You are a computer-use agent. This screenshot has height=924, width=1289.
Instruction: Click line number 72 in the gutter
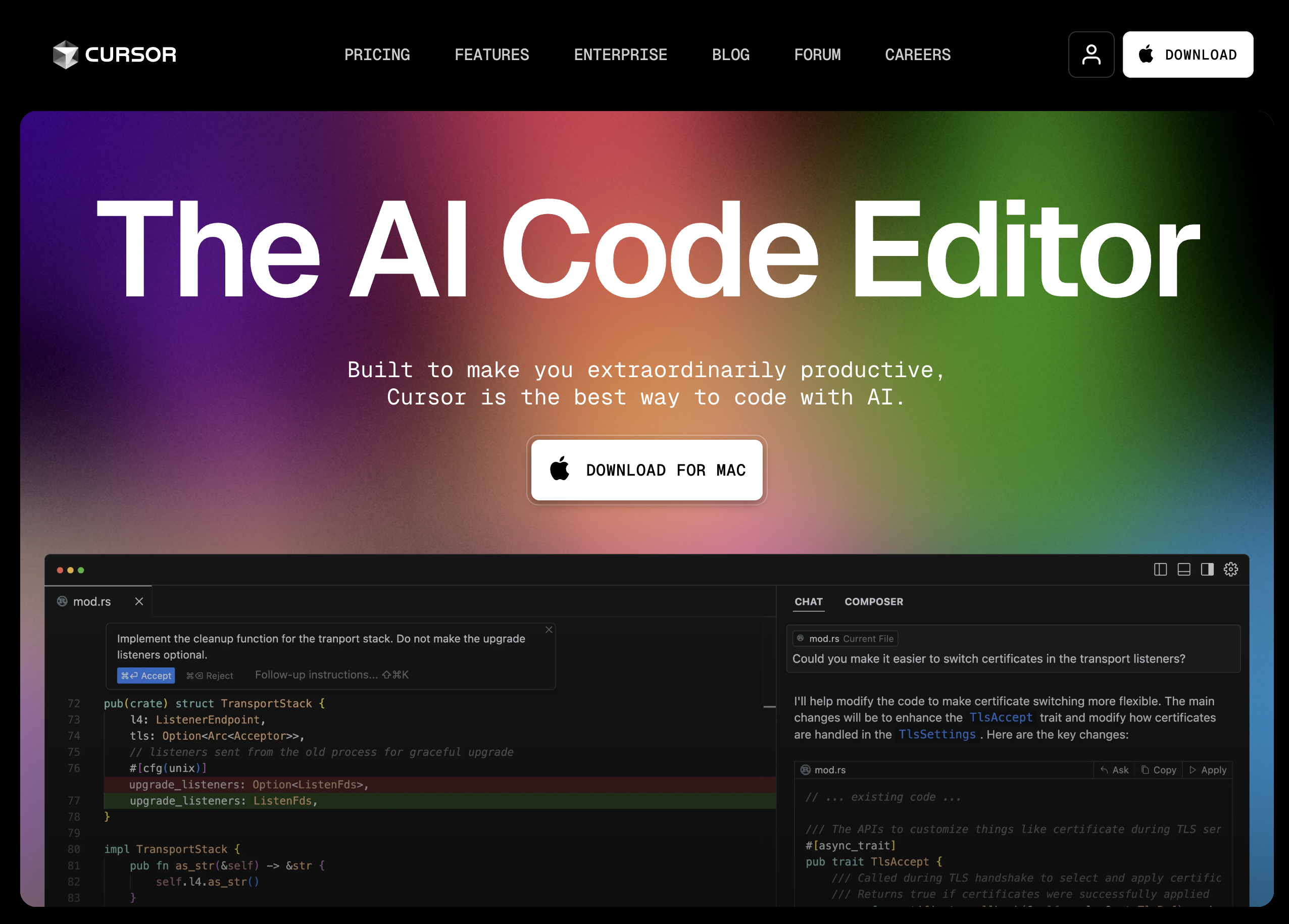pyautogui.click(x=74, y=703)
